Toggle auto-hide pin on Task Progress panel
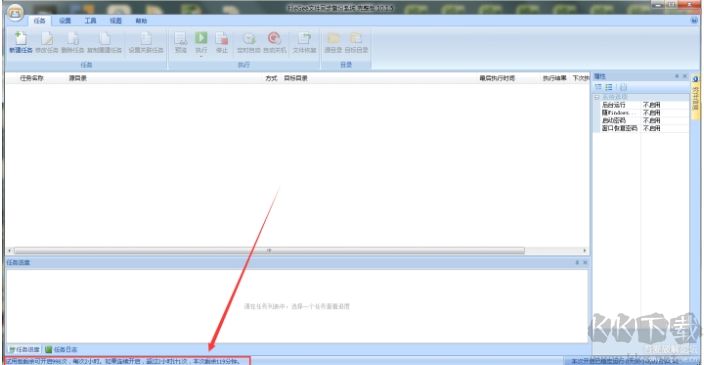Viewport: 704px width, 365px height. 577,262
